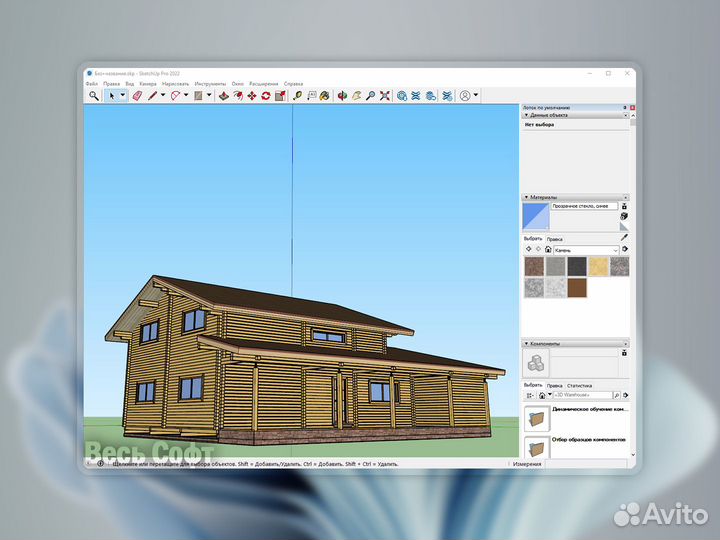Open the Rectangle tool dropdown arrow

209,96
